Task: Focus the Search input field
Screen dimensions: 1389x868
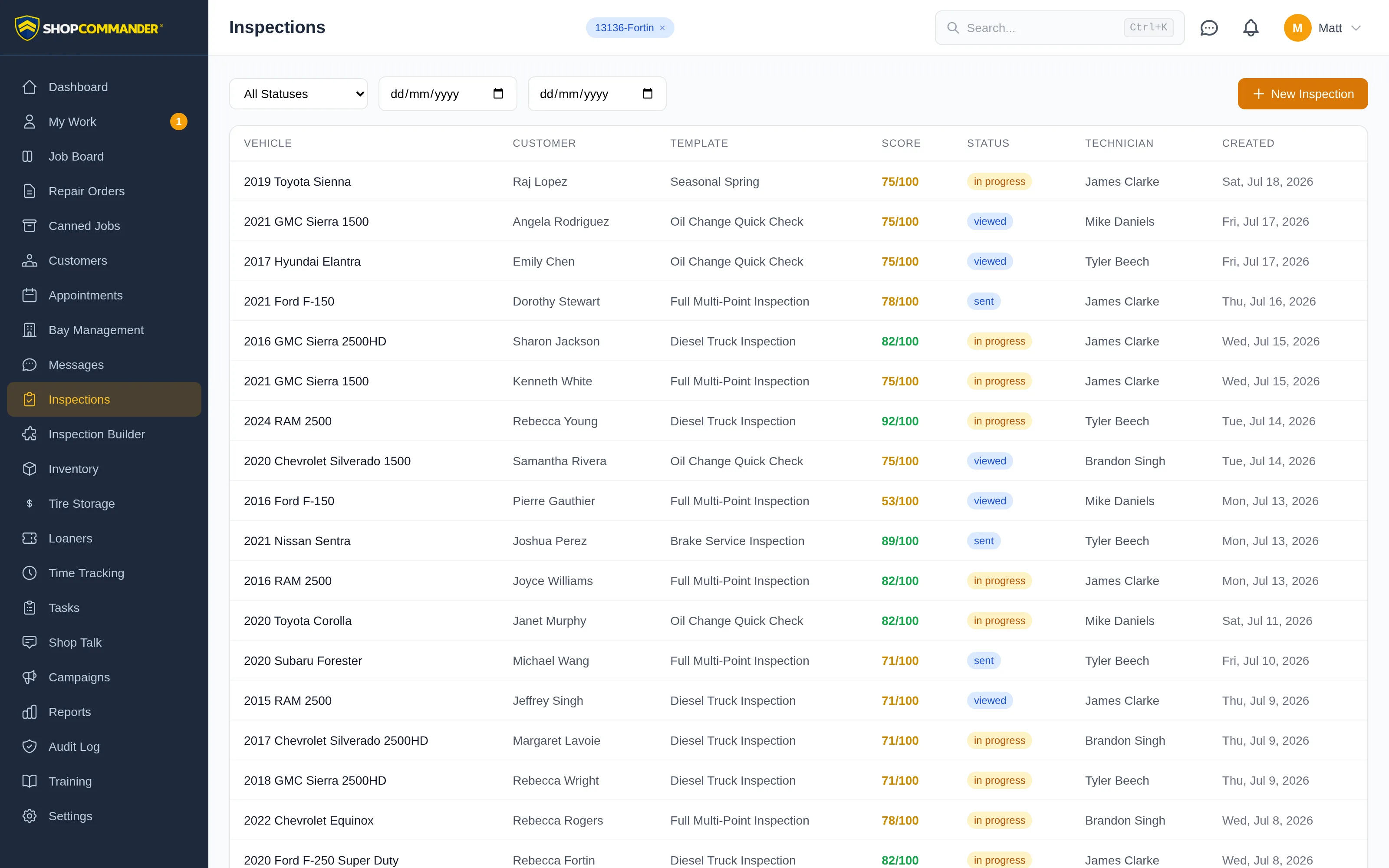Action: click(x=1060, y=27)
